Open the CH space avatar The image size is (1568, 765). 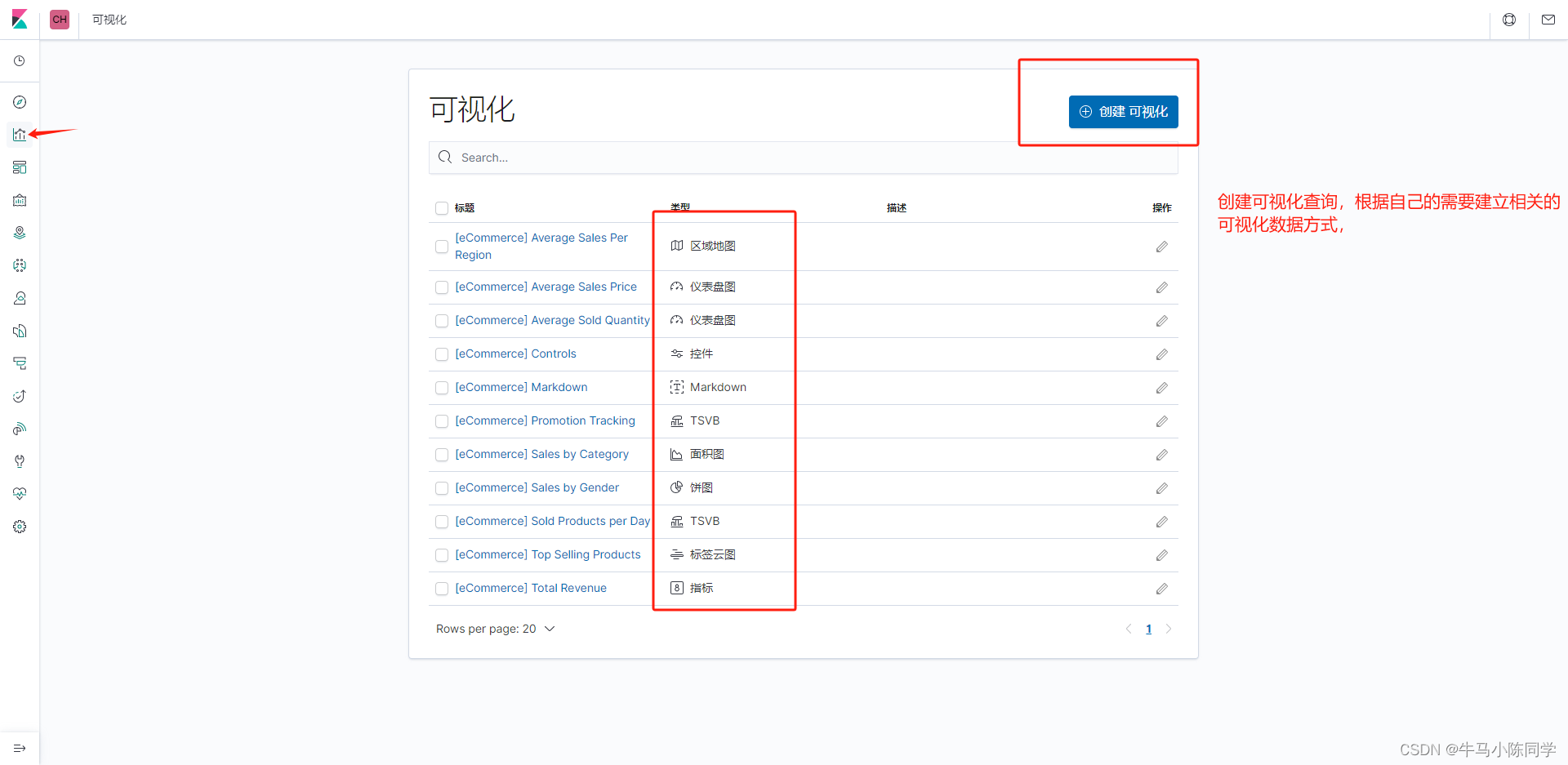pos(60,20)
